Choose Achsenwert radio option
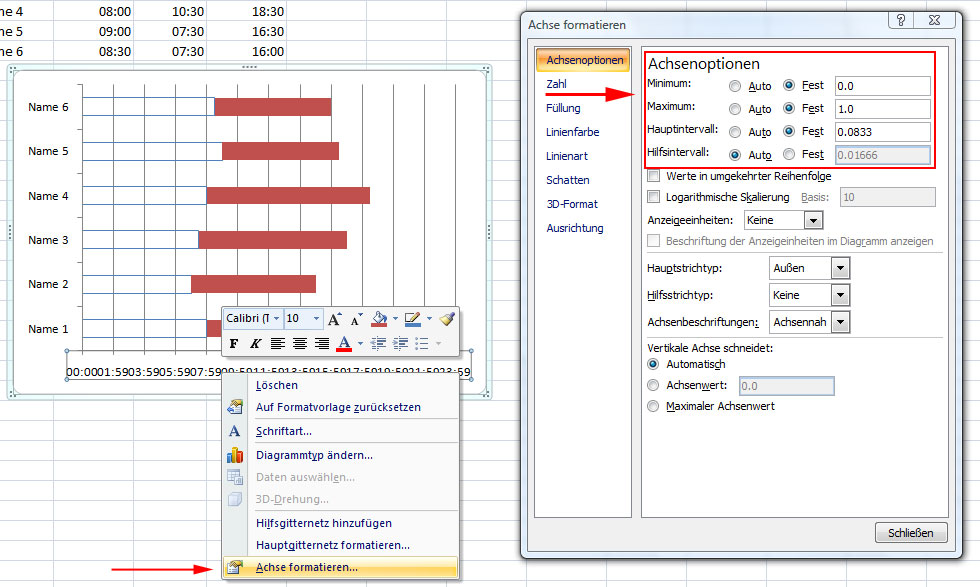 [653, 385]
